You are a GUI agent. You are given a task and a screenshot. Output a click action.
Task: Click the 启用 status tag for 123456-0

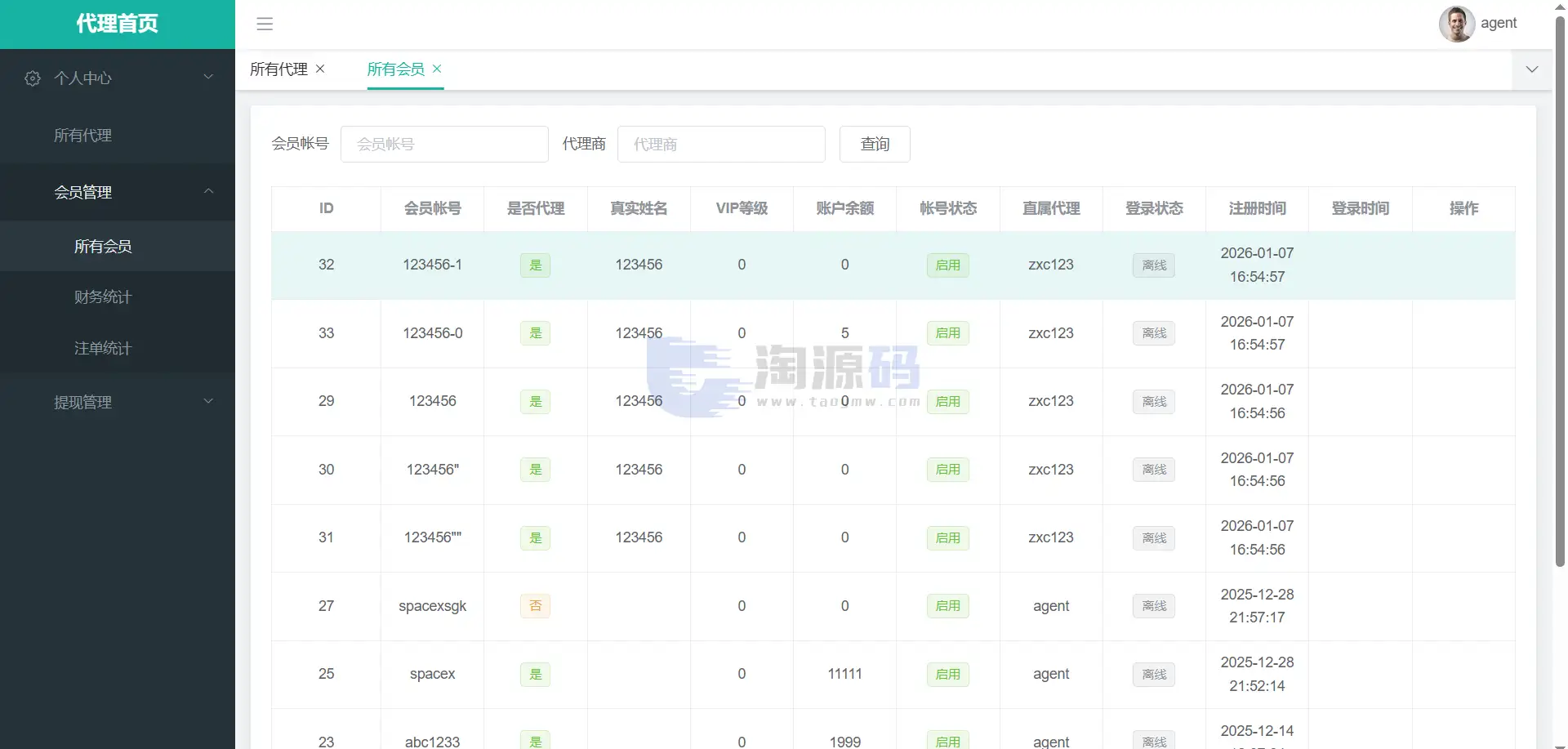[x=948, y=333]
